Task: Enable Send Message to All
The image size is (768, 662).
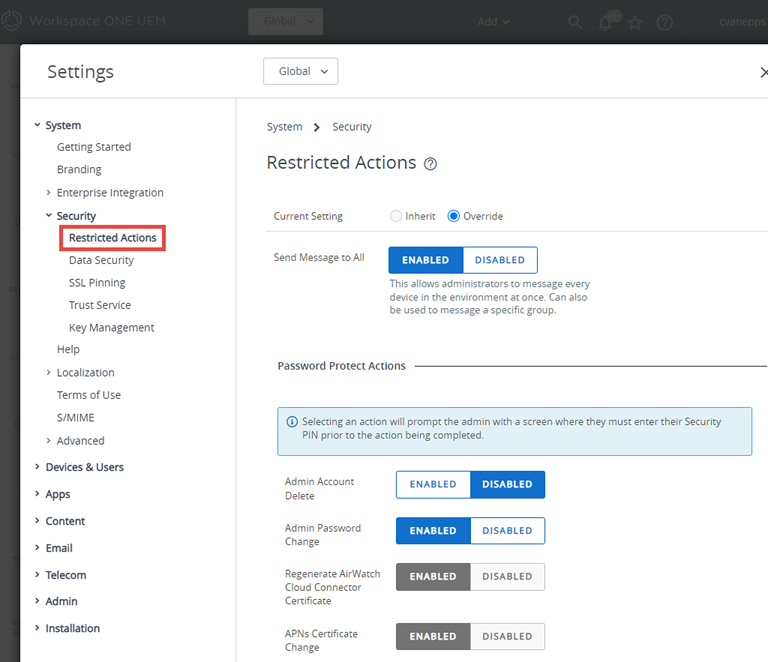Action: [x=426, y=260]
